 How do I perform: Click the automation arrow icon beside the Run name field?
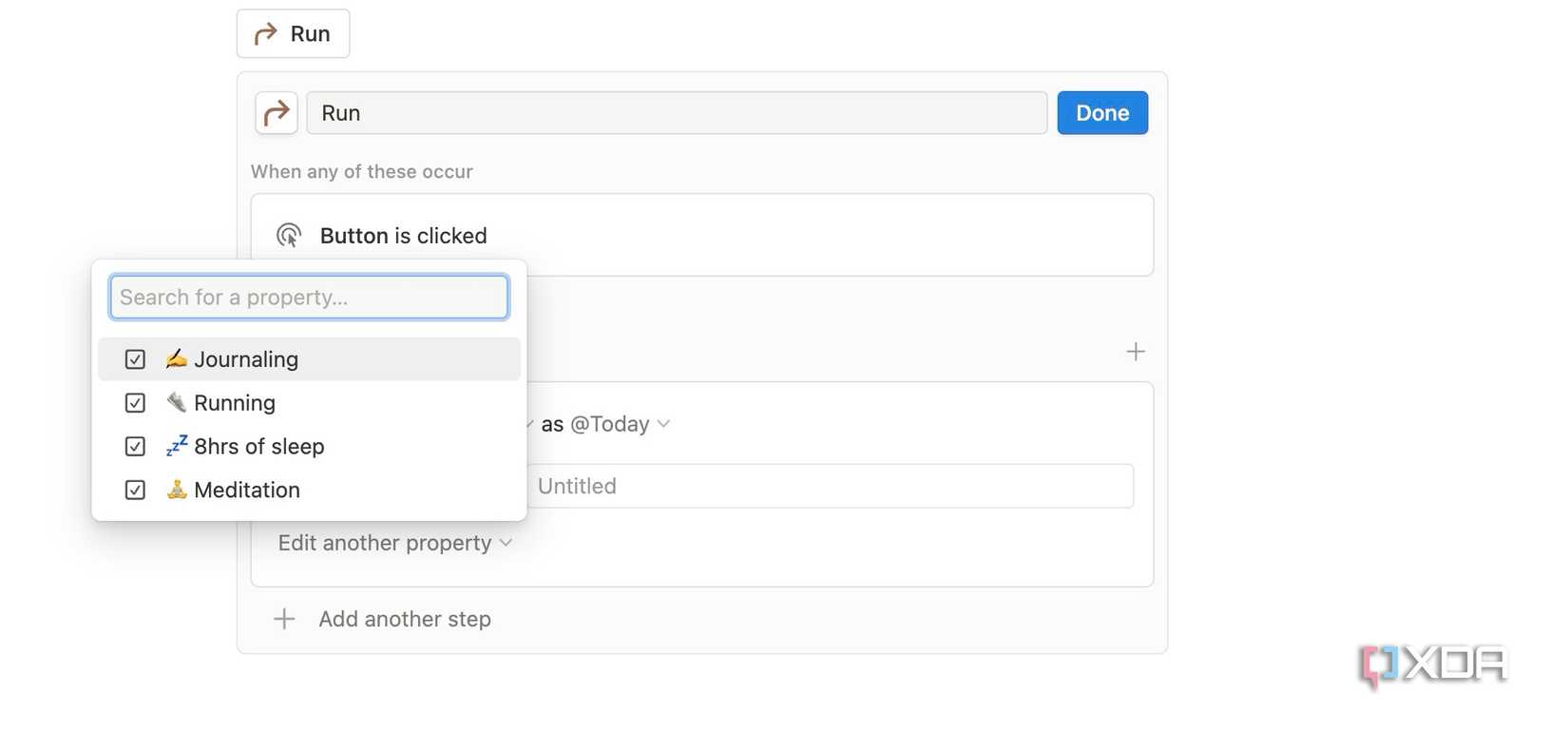click(x=276, y=112)
